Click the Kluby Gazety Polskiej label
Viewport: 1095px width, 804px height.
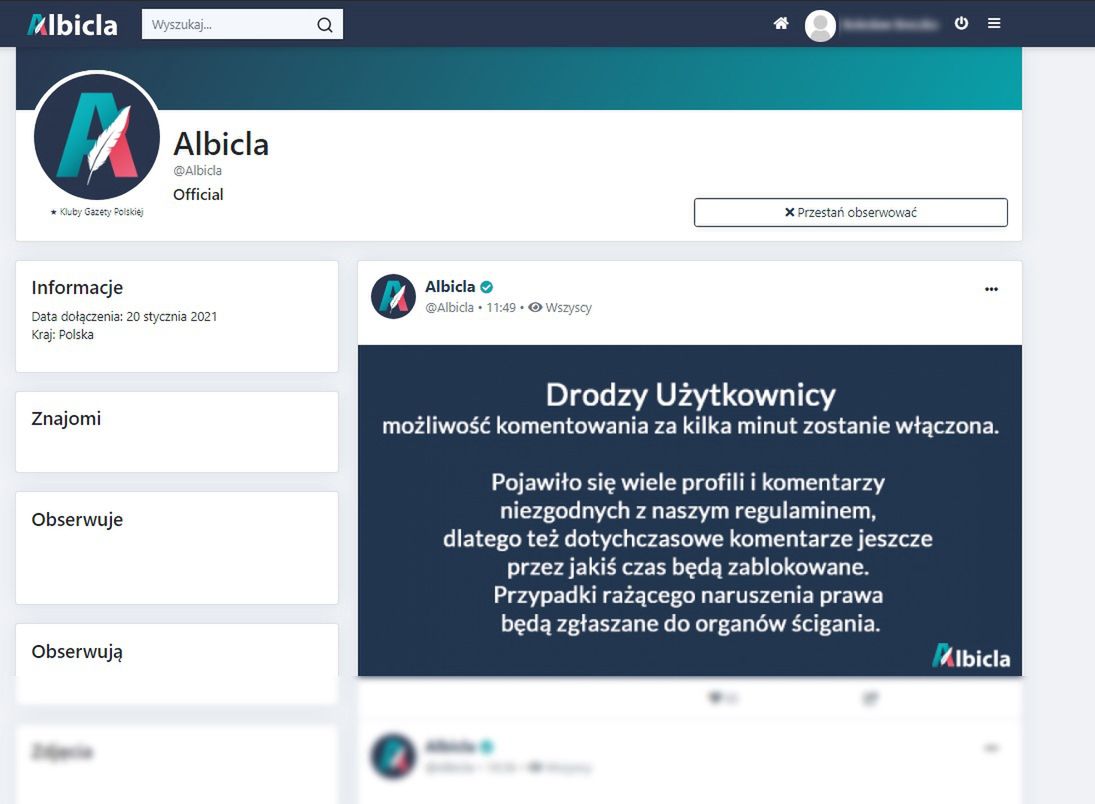pyautogui.click(x=97, y=212)
